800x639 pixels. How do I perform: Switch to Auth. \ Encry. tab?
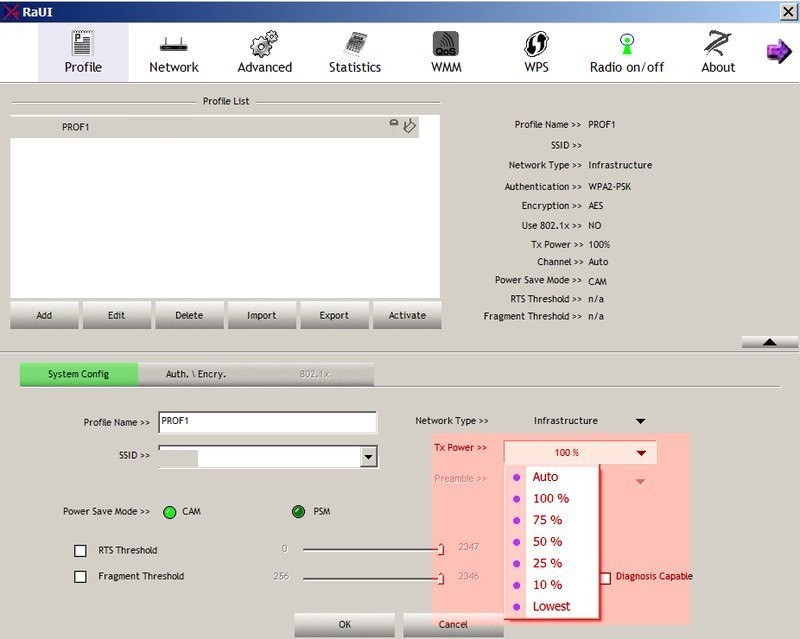(x=196, y=374)
